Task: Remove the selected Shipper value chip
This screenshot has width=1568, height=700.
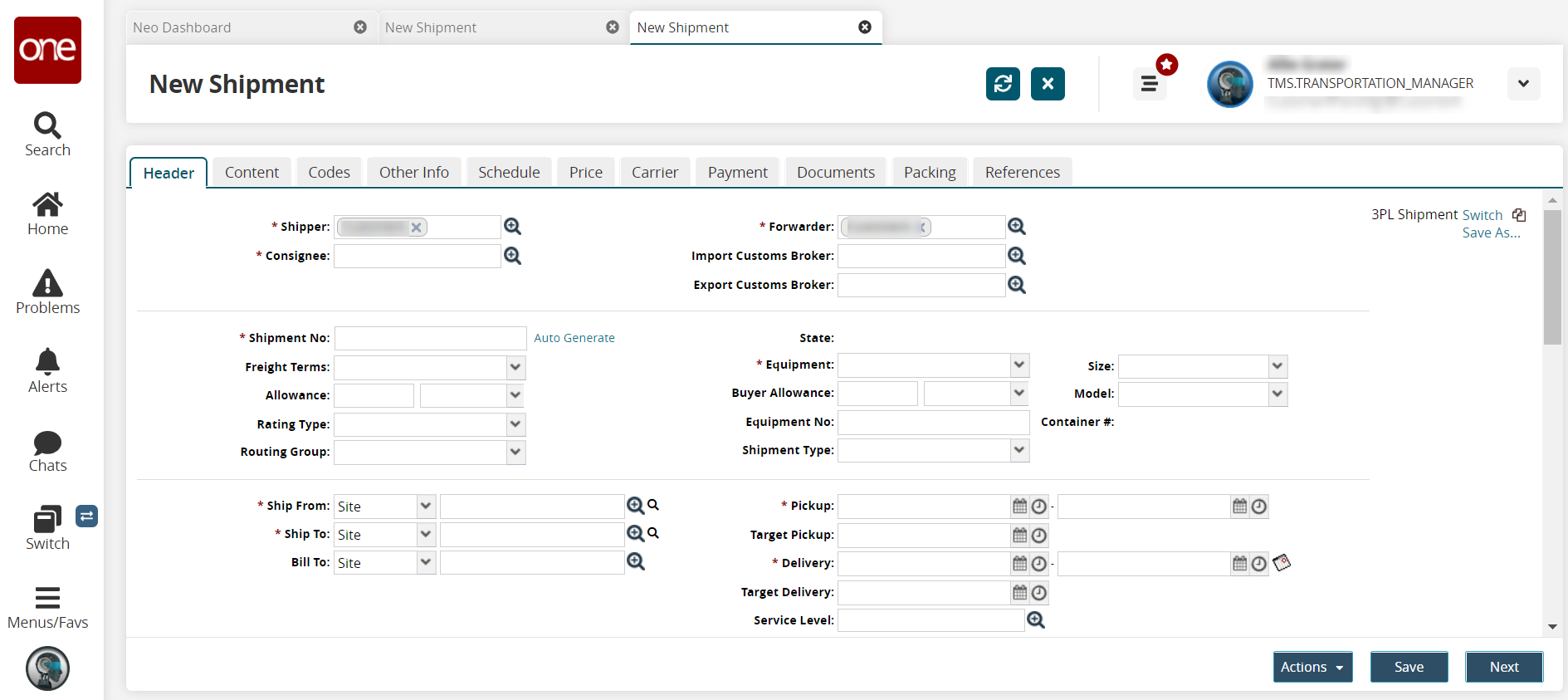Action: 417,228
